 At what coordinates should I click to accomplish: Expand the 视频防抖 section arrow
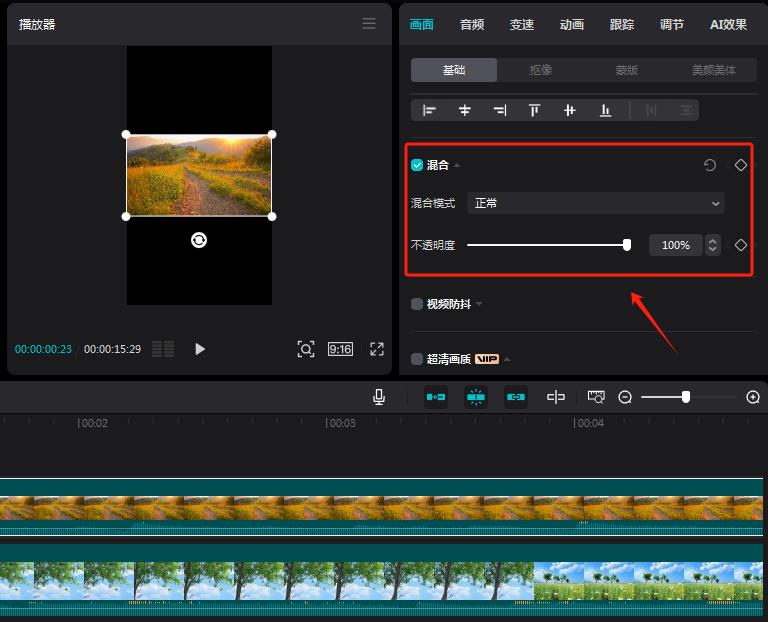click(479, 304)
